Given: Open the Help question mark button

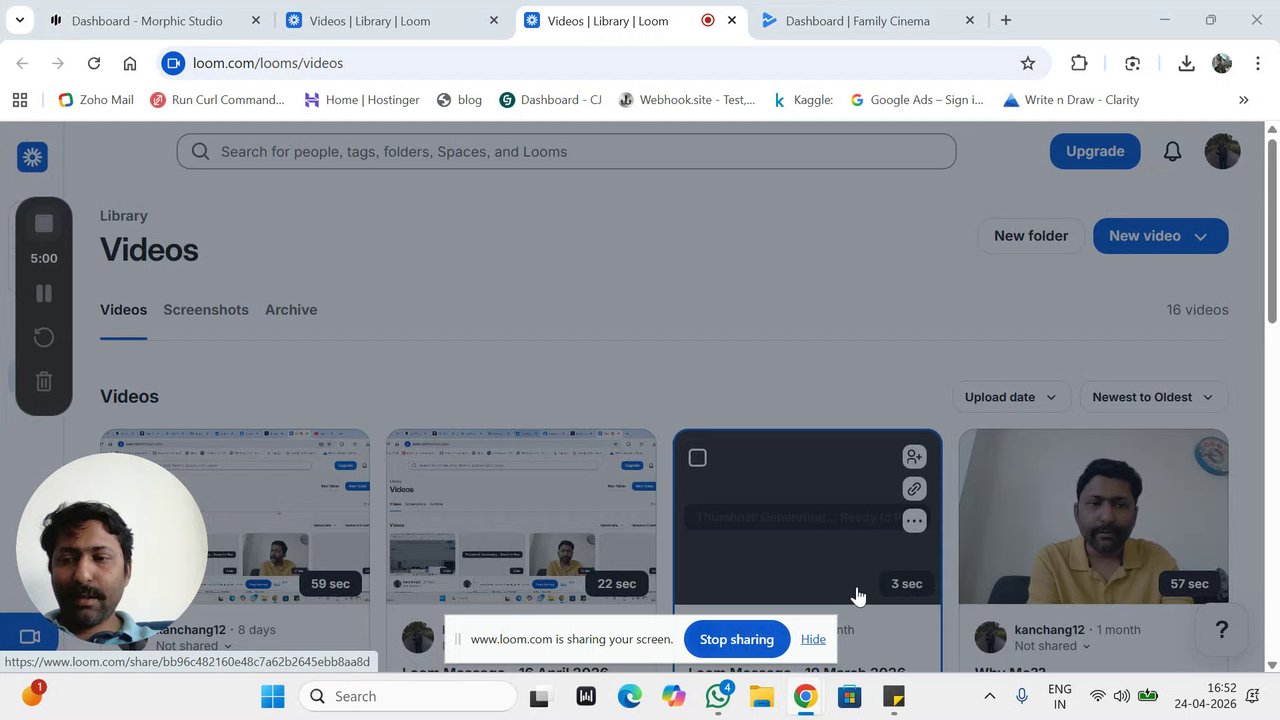Looking at the screenshot, I should [1221, 630].
